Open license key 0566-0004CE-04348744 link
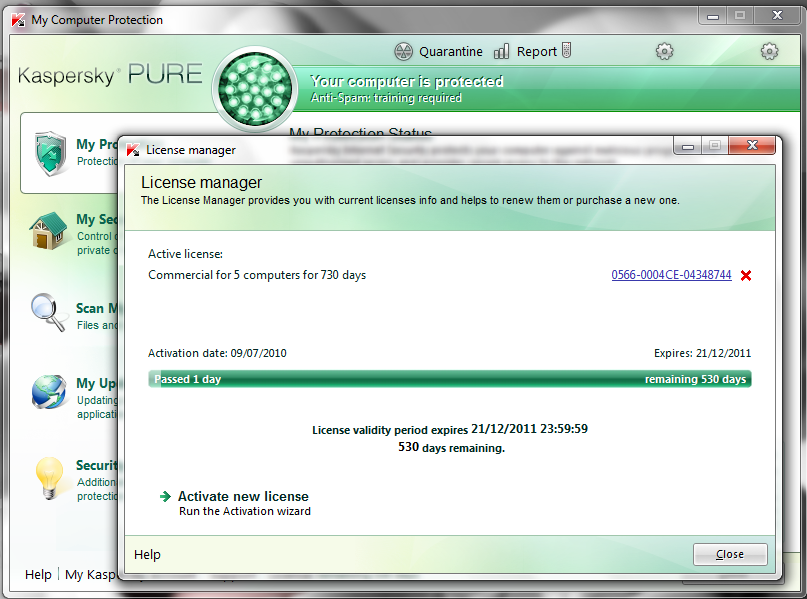 pyautogui.click(x=671, y=275)
